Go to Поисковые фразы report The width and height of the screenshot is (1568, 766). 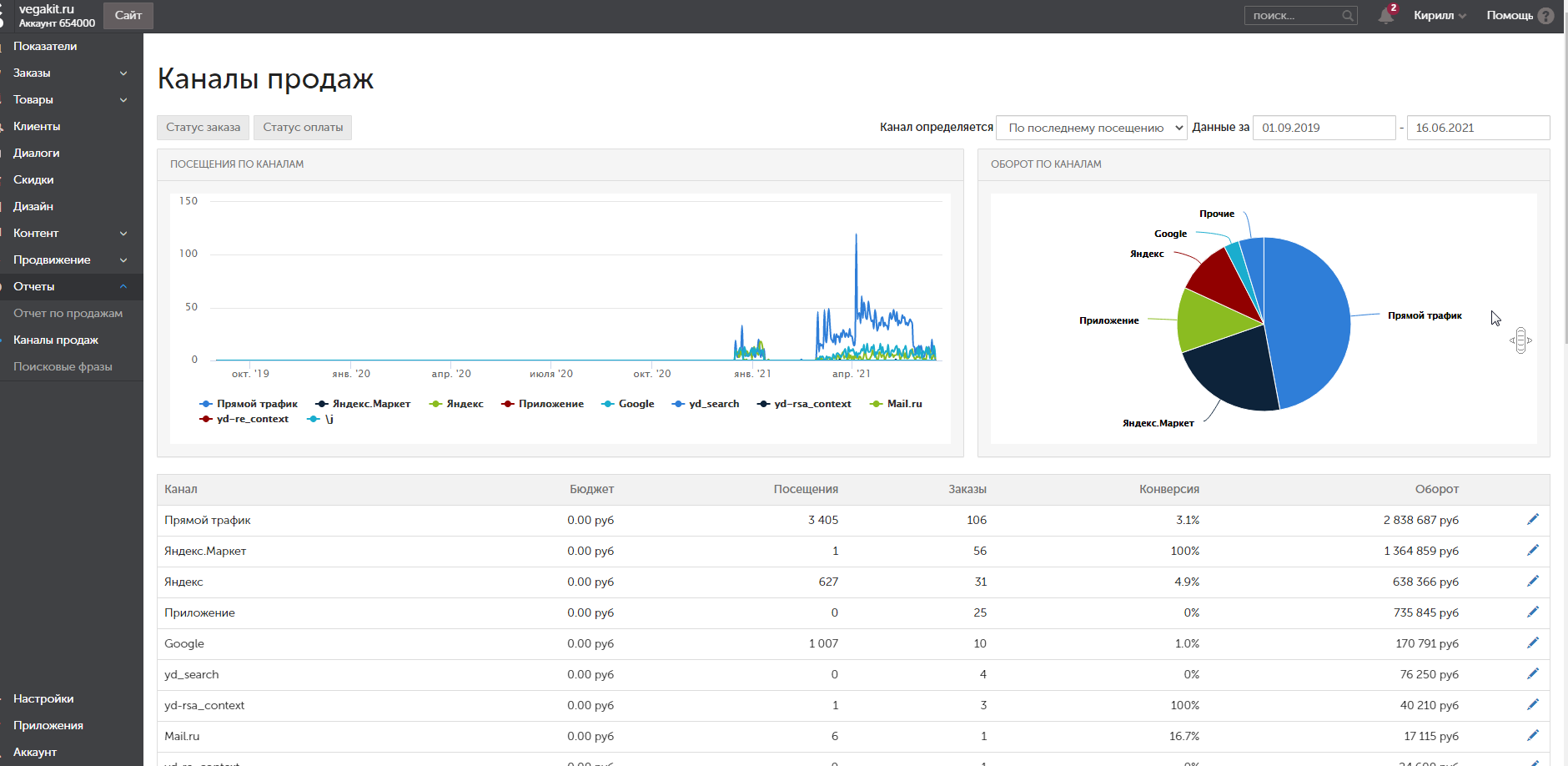[x=63, y=366]
